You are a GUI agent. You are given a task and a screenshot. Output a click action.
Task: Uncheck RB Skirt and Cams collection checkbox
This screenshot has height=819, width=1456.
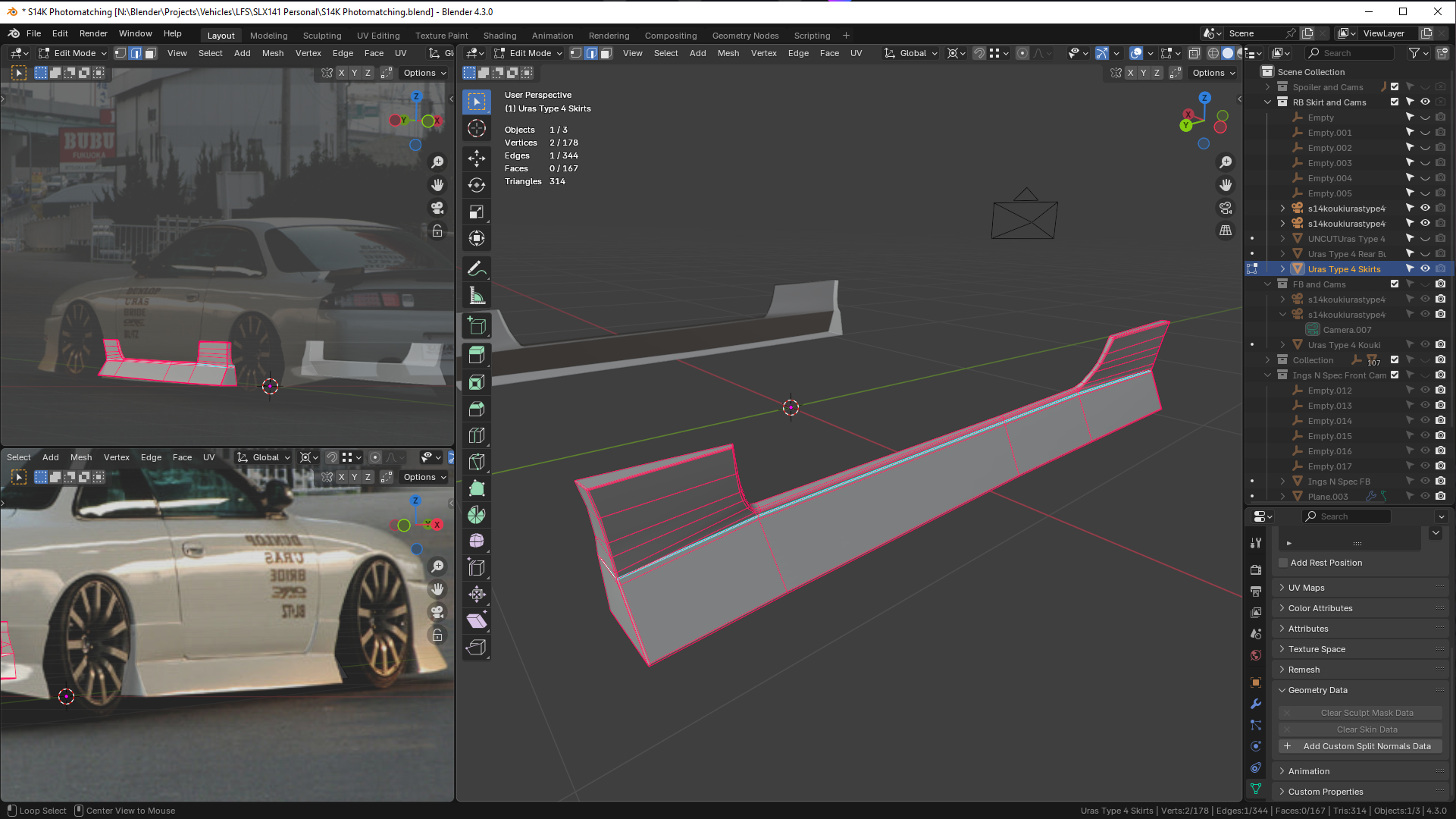click(x=1395, y=102)
